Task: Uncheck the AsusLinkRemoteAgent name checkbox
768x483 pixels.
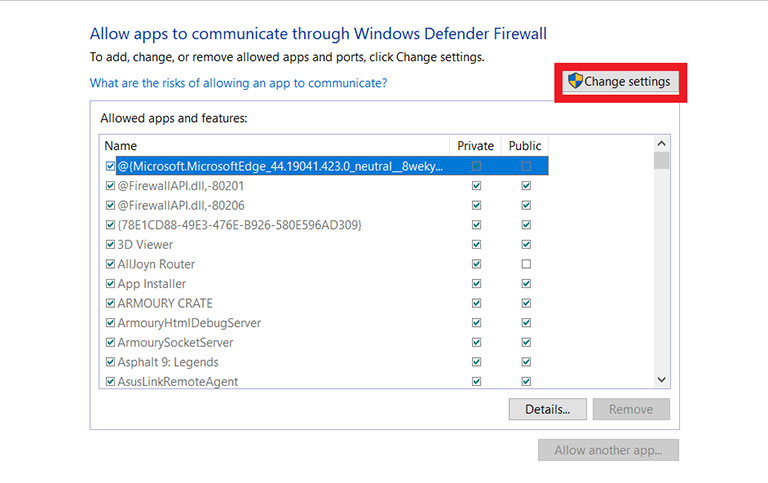Action: 110,381
